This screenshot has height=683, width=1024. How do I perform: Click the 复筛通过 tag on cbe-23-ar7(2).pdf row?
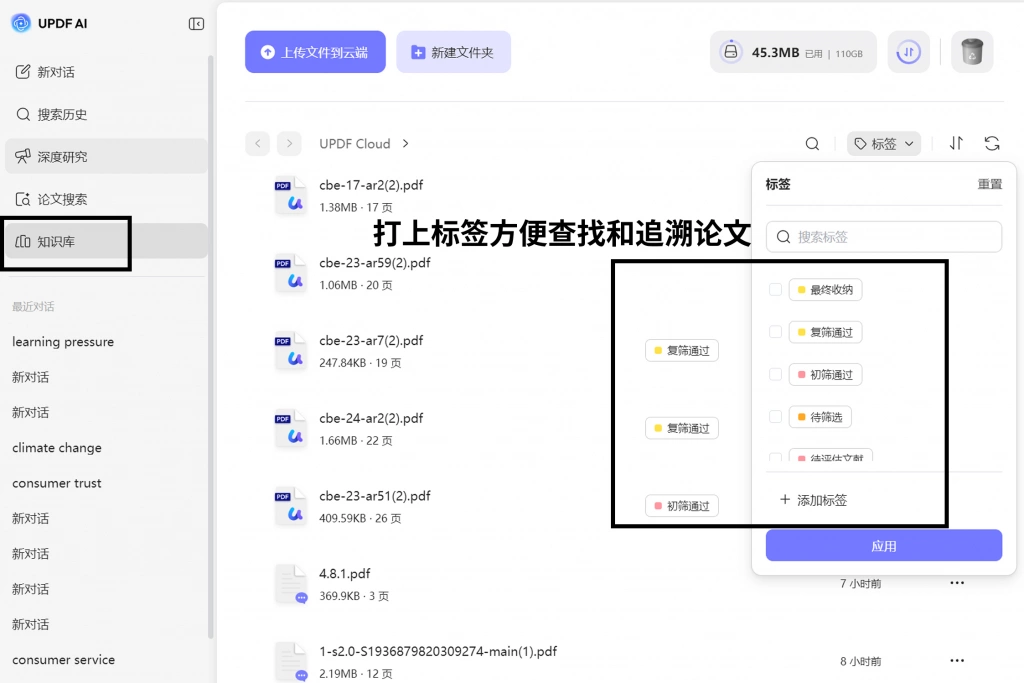click(x=682, y=351)
